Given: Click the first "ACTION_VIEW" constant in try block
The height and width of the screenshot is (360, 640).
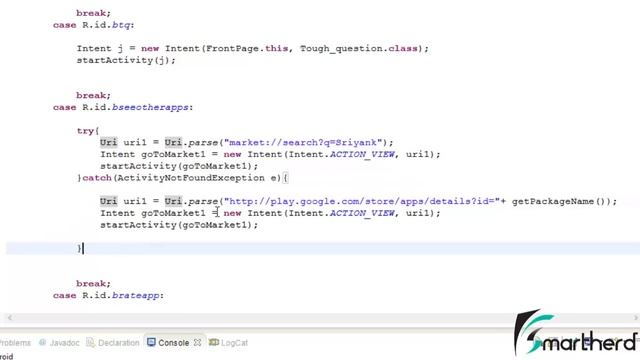Looking at the screenshot, I should 362,154.
